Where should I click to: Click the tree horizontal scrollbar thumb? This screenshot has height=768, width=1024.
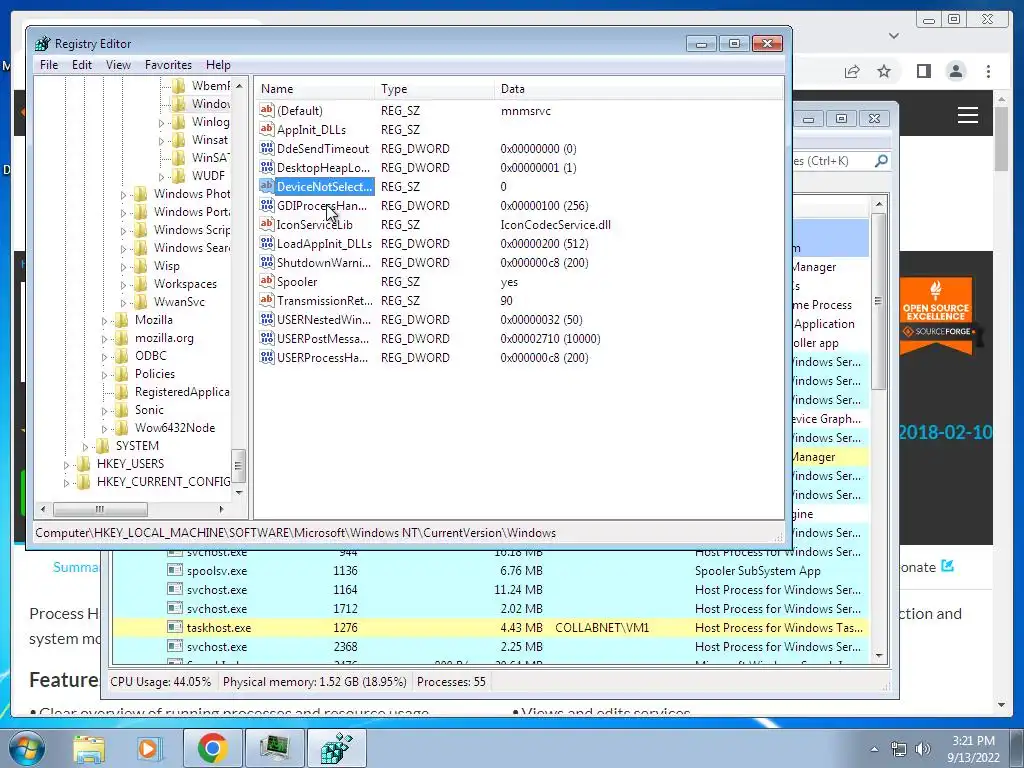100,509
